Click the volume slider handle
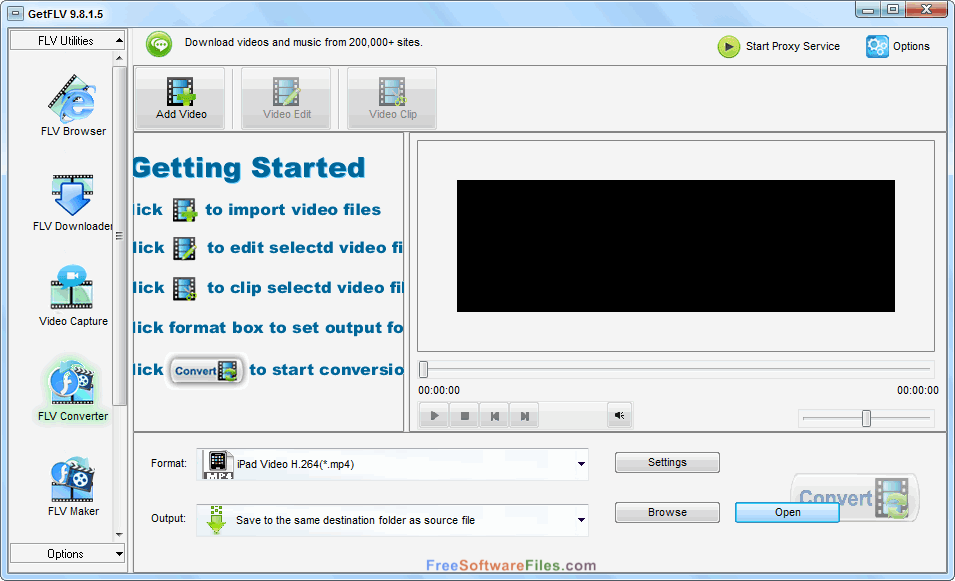 [x=866, y=418]
